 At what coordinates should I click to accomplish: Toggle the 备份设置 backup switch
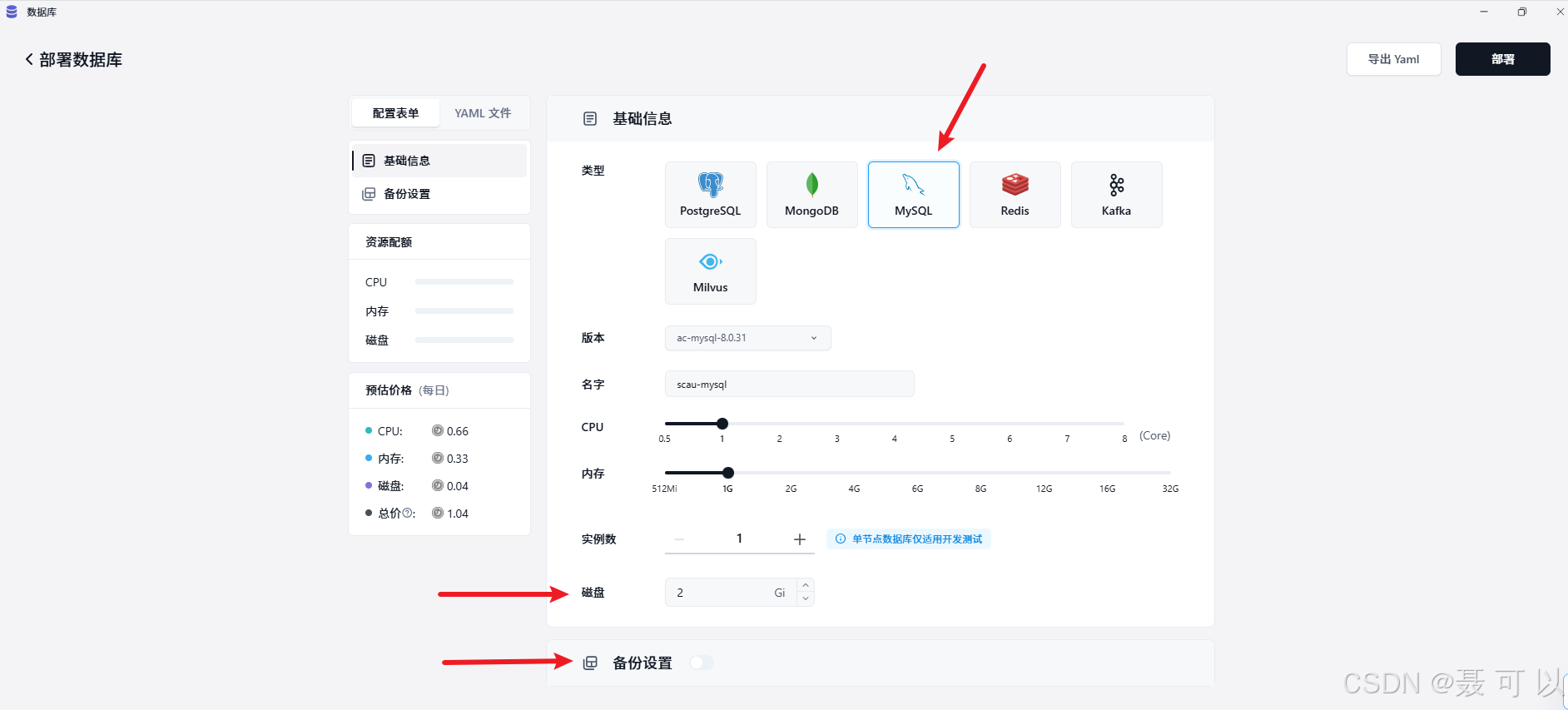click(702, 663)
